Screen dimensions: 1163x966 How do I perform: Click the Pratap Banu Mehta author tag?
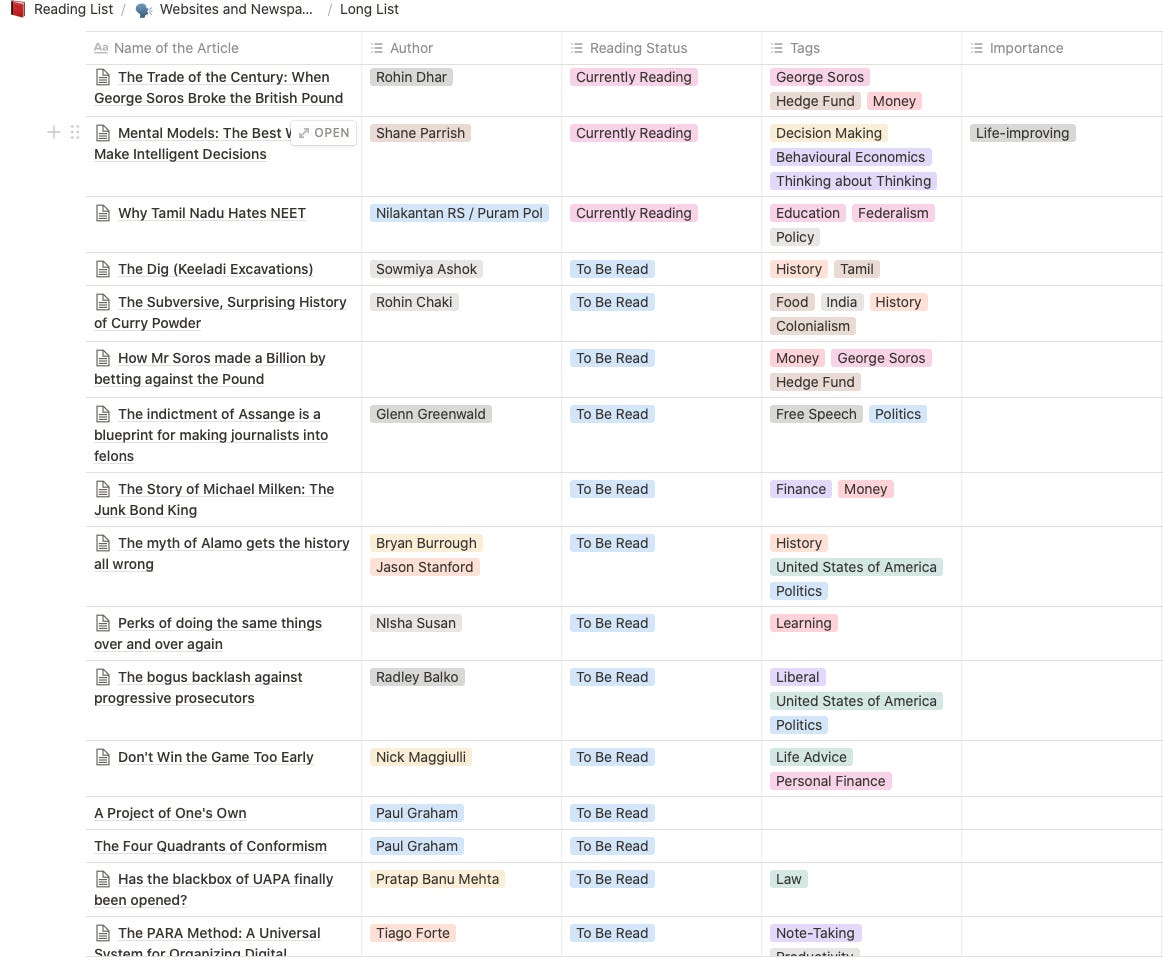pos(437,879)
